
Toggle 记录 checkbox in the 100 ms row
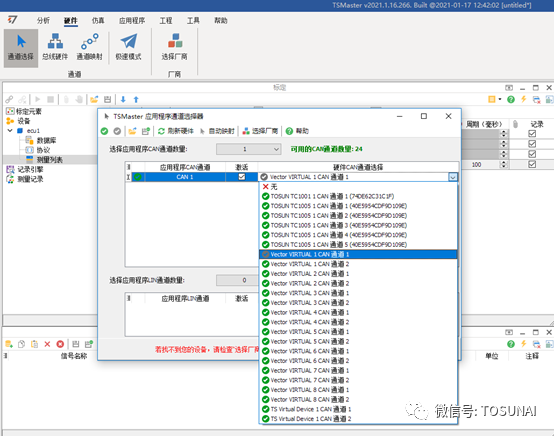(x=532, y=164)
